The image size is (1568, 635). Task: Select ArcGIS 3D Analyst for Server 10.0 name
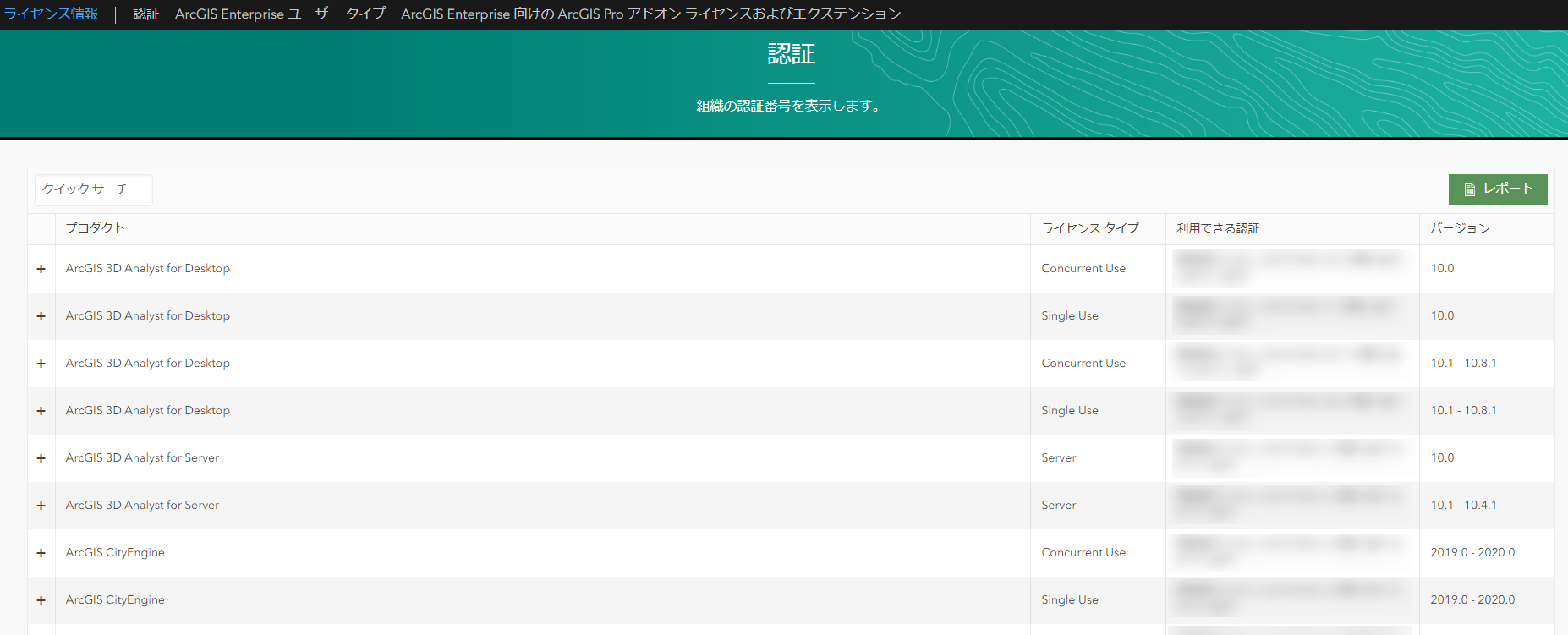click(x=142, y=457)
